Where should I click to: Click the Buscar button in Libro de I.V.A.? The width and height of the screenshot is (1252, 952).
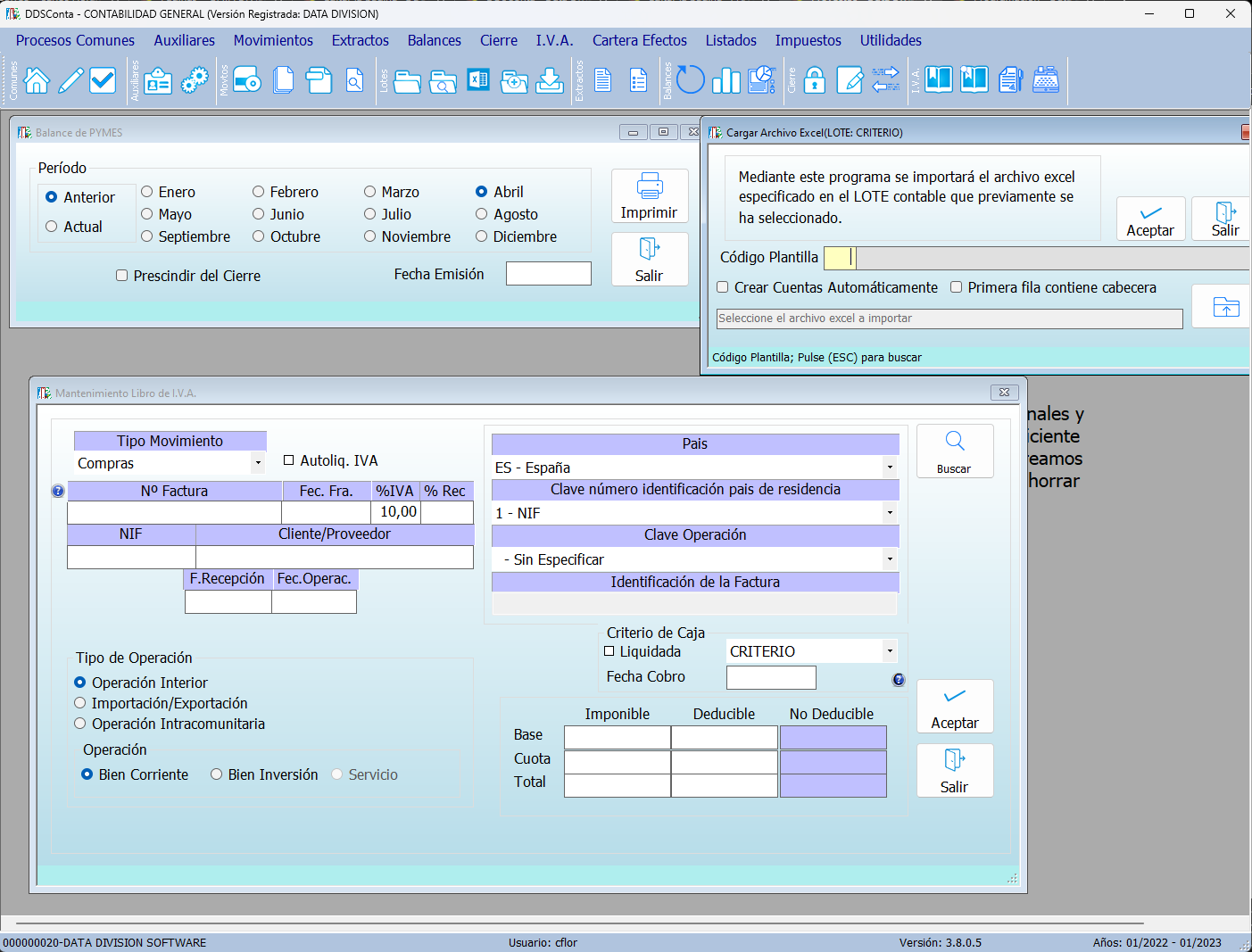click(x=955, y=451)
